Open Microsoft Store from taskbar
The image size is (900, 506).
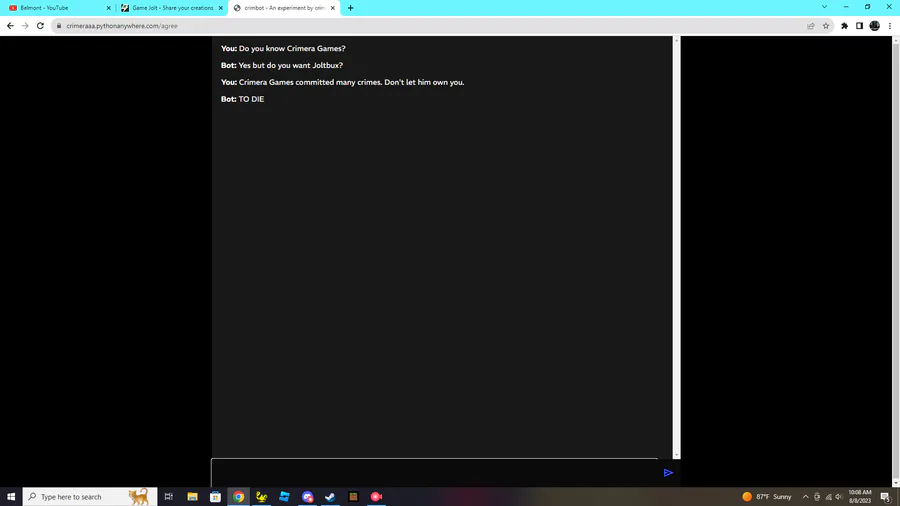point(215,497)
